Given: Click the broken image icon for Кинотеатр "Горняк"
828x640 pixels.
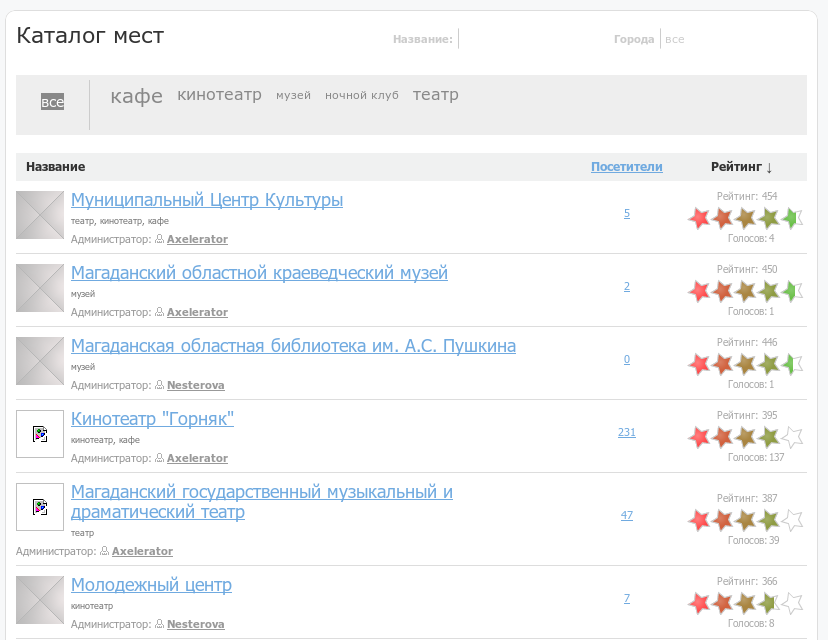Looking at the screenshot, I should click(x=40, y=434).
